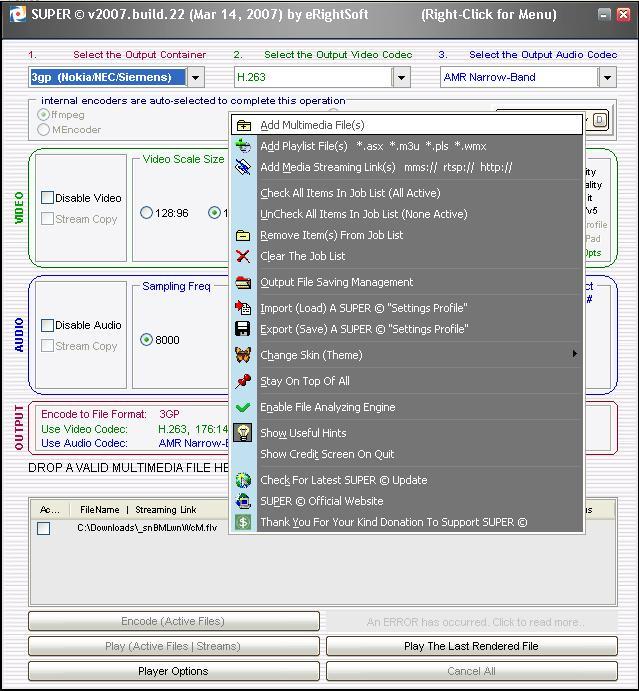Viewport: 639px width, 691px height.
Task: Tick the Disable Video checkbox
Action: coord(47,198)
